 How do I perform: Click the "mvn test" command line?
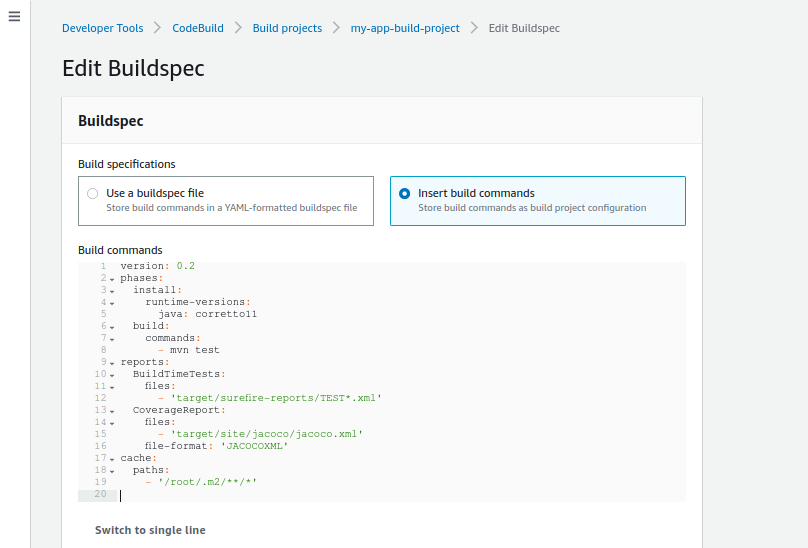click(x=194, y=350)
